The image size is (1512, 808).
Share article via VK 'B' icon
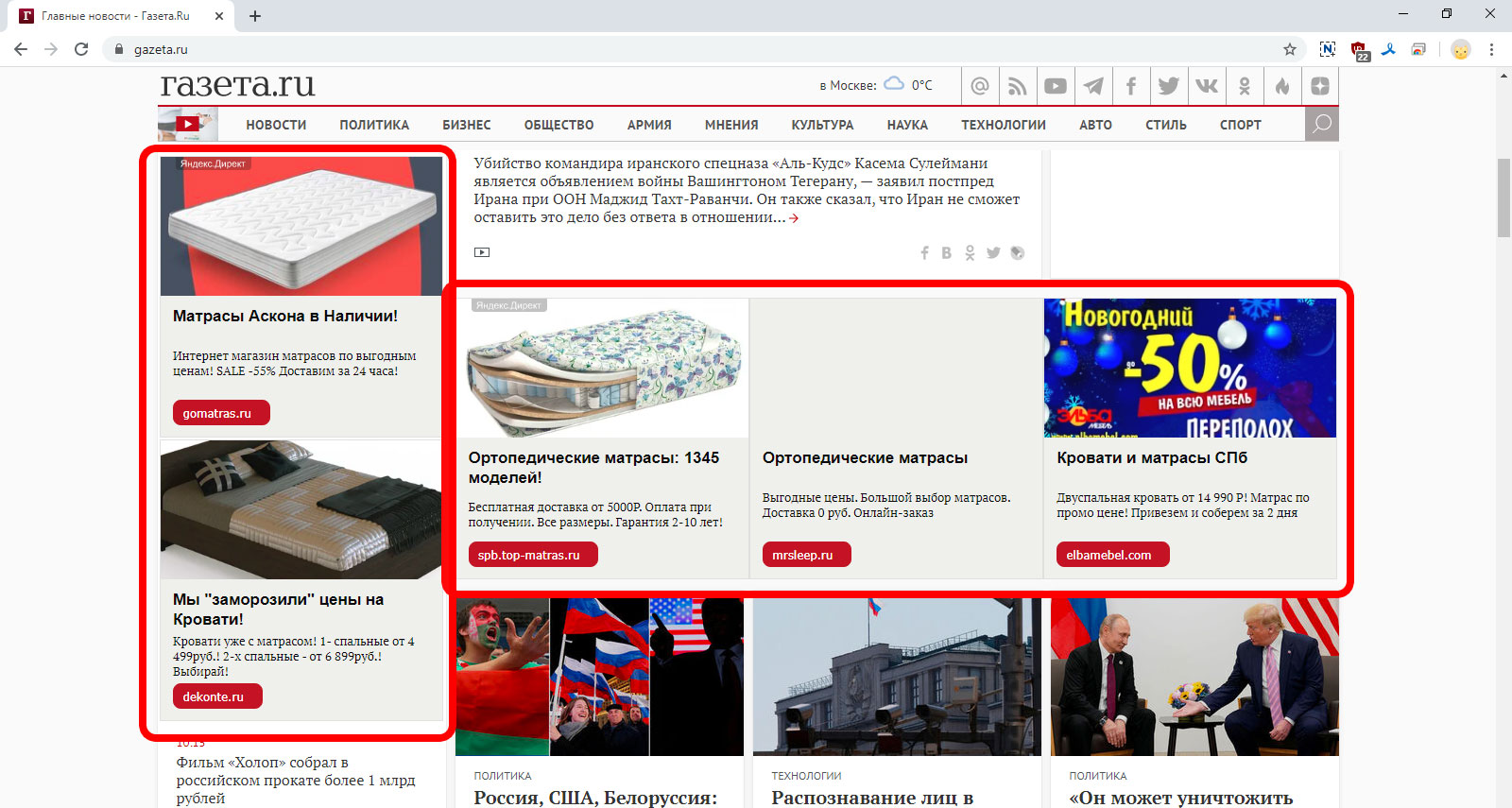tap(946, 252)
